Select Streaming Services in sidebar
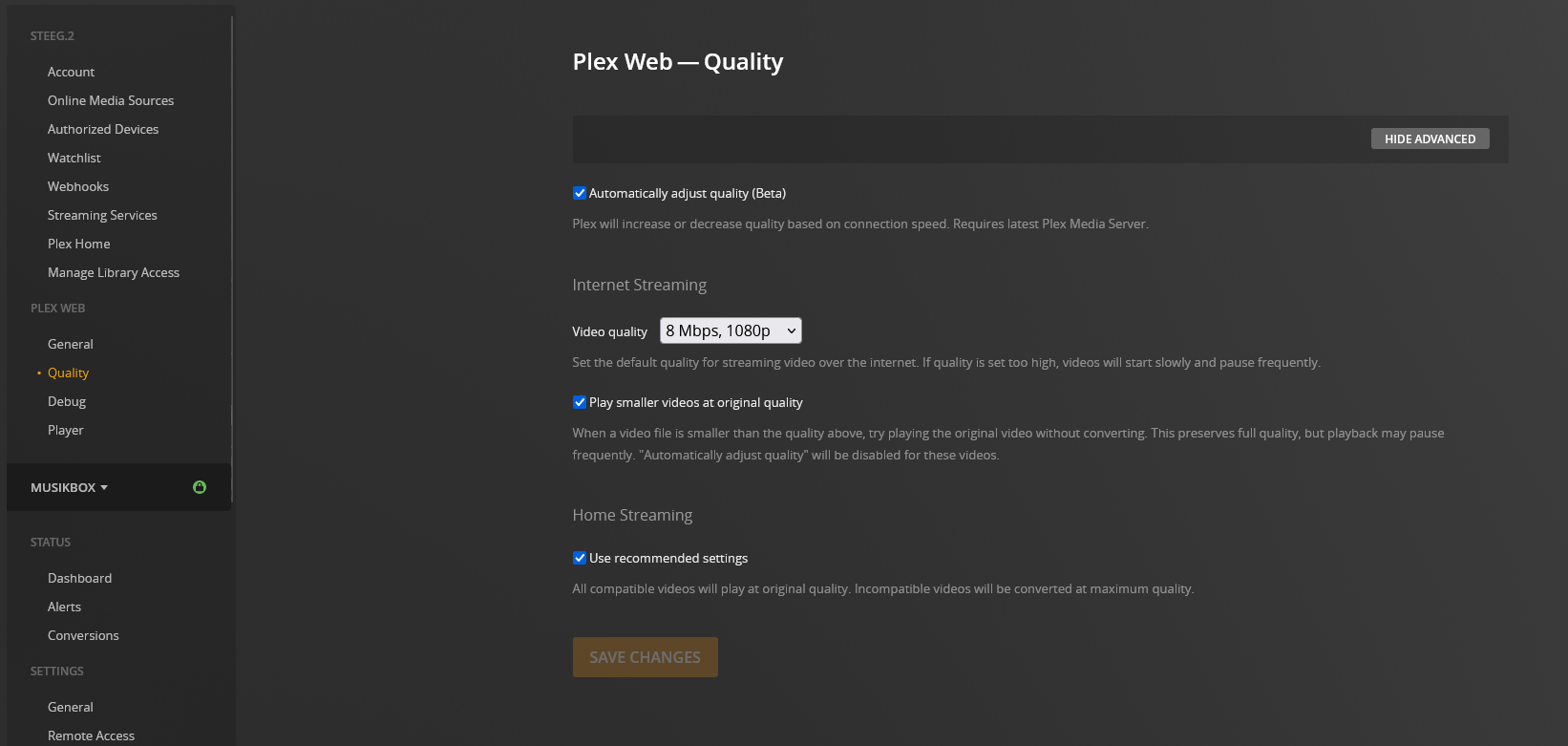This screenshot has width=1568, height=746. point(102,215)
